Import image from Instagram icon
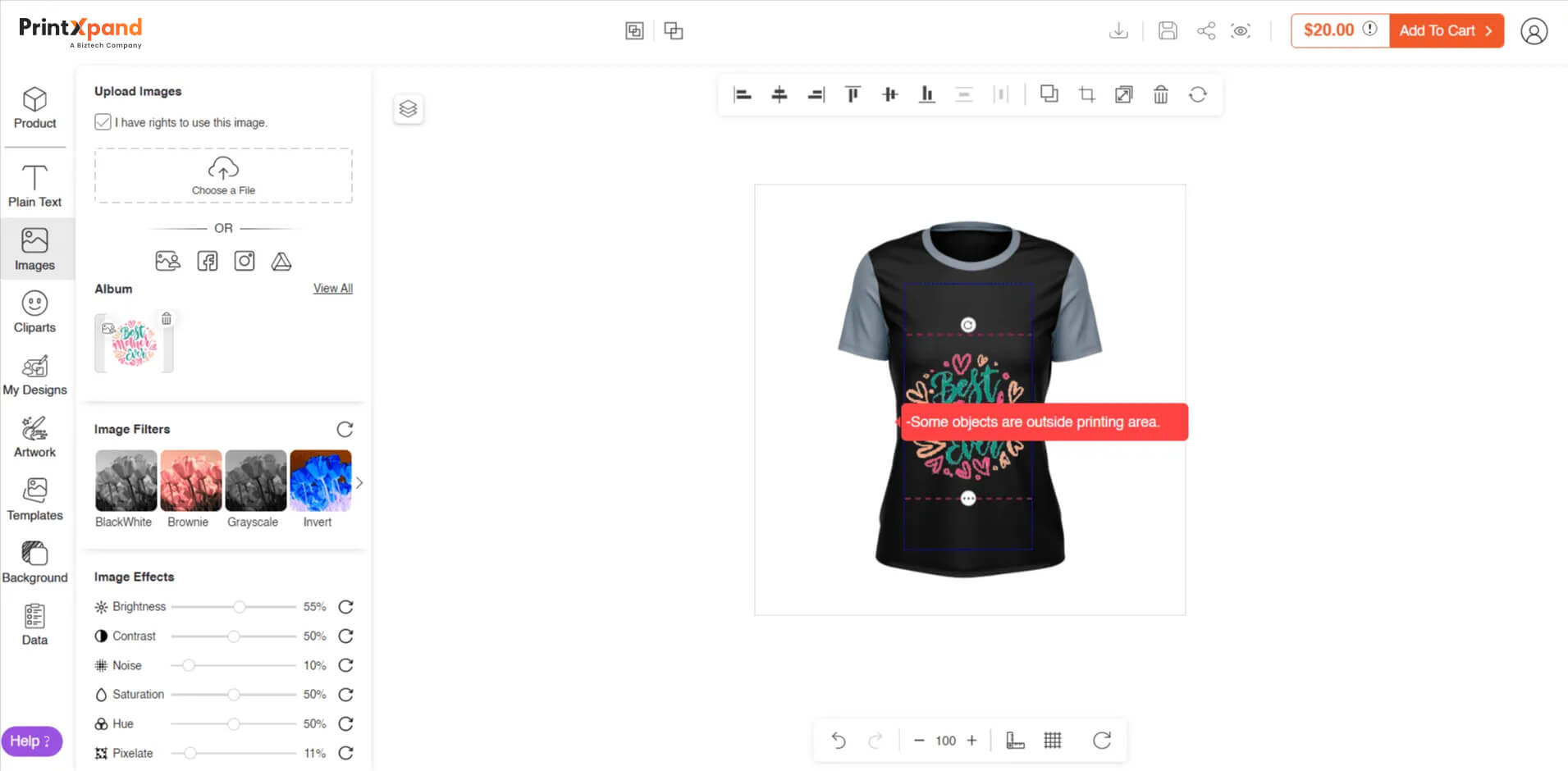1568x771 pixels. pyautogui.click(x=245, y=262)
